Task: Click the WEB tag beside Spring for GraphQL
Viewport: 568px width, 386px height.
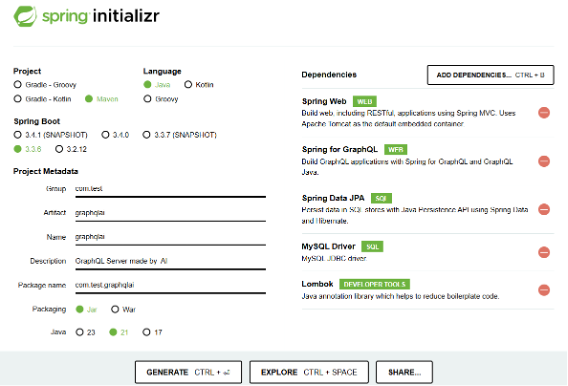Action: pos(396,150)
